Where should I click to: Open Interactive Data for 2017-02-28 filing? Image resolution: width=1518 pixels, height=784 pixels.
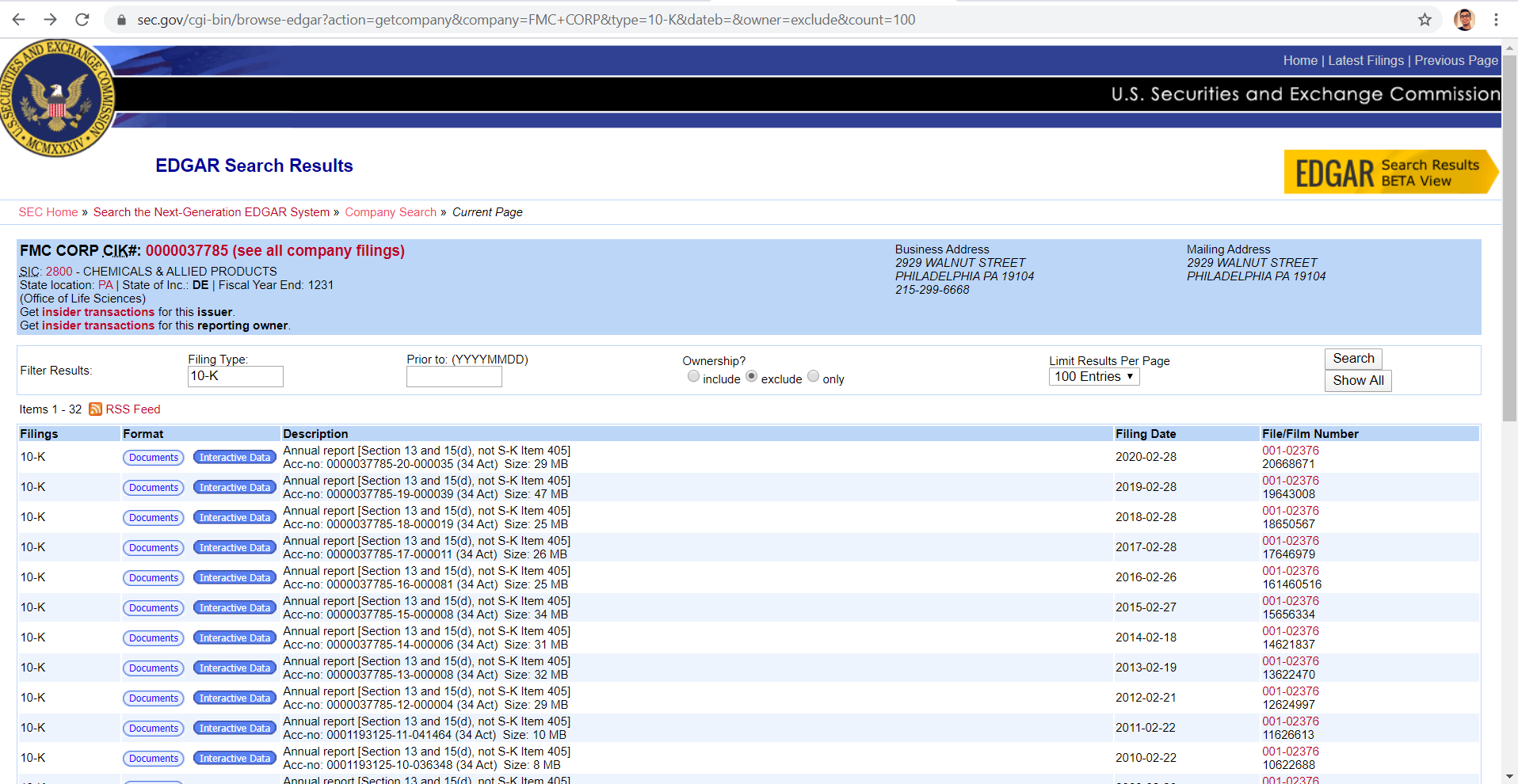(x=235, y=548)
